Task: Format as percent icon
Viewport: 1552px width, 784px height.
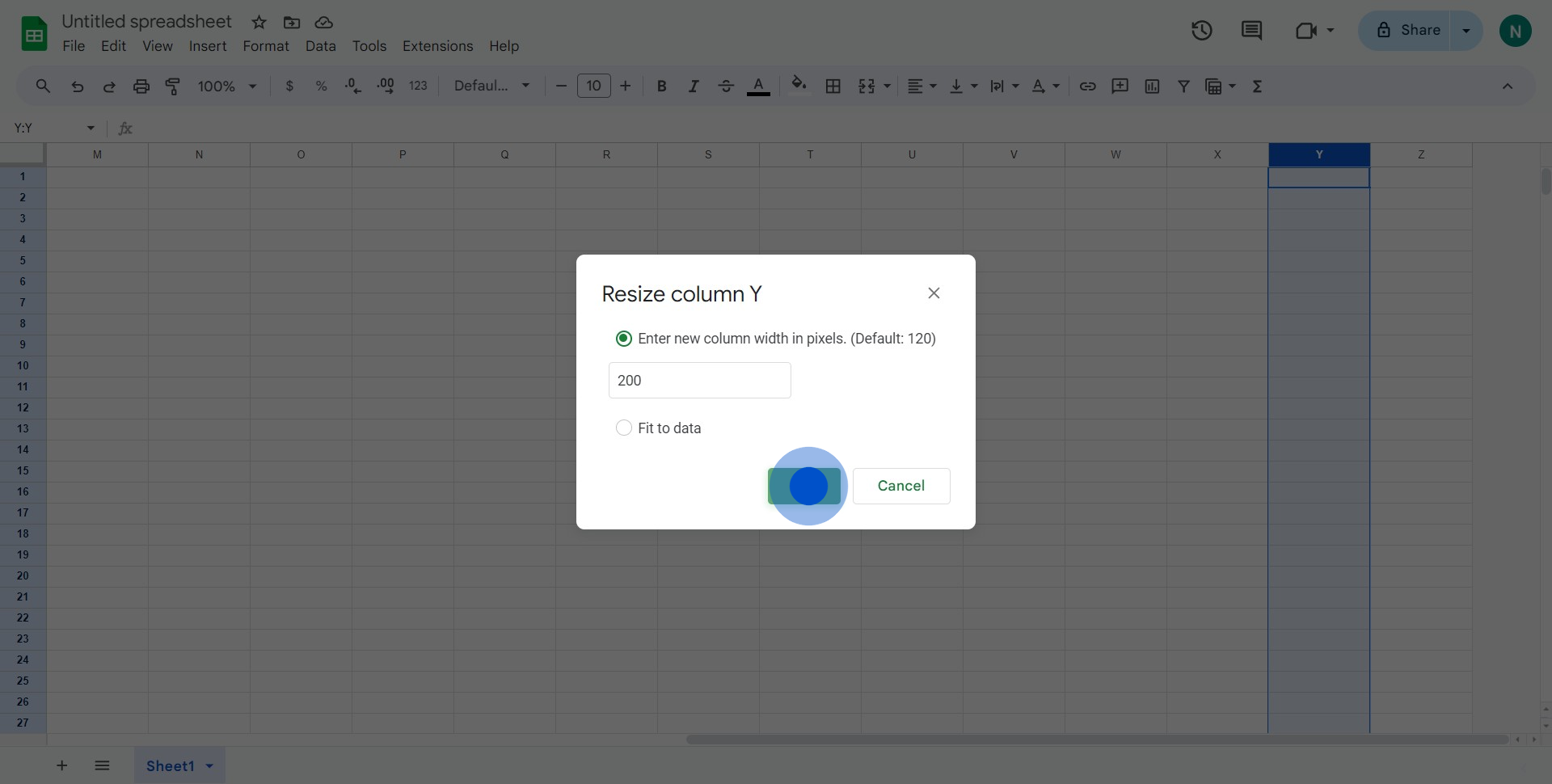Action: pyautogui.click(x=321, y=86)
